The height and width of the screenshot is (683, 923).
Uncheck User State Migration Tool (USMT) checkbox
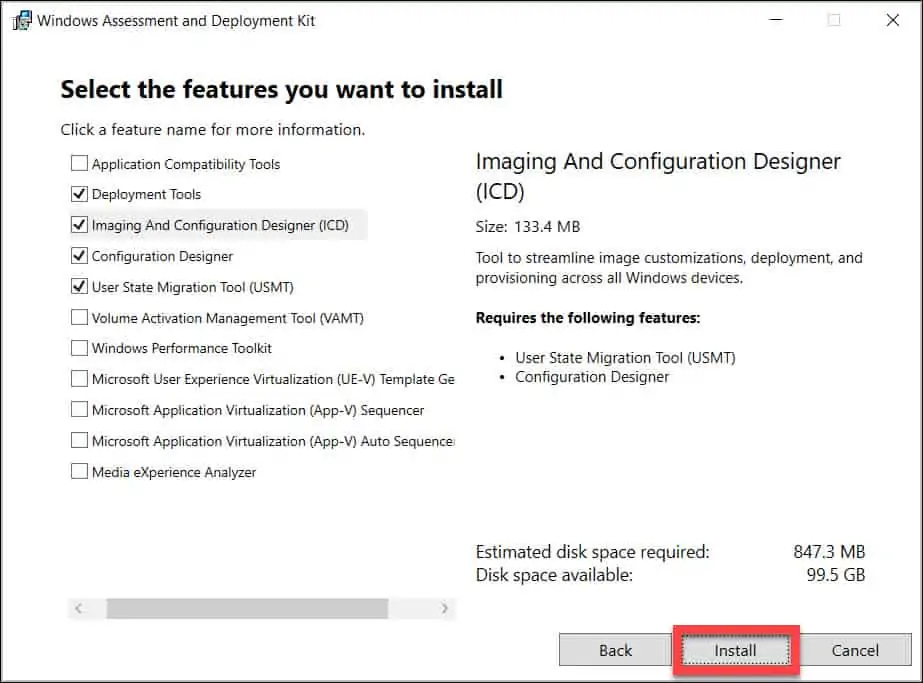(79, 287)
